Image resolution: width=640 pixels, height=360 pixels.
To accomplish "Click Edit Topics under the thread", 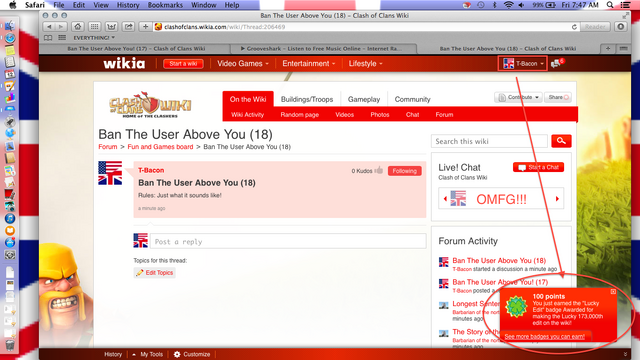I will point(155,273).
